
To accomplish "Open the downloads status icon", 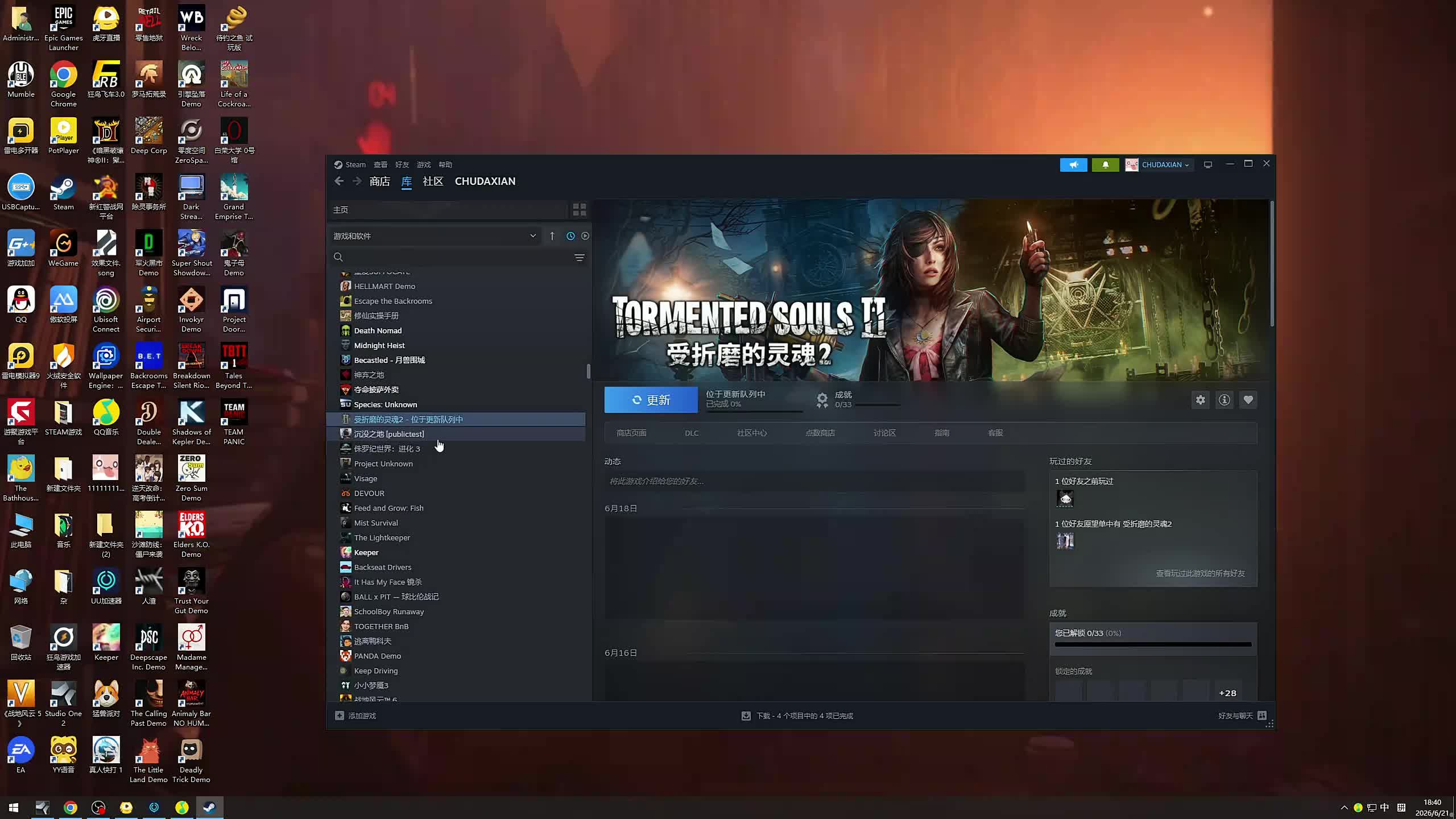I will [x=746, y=715].
